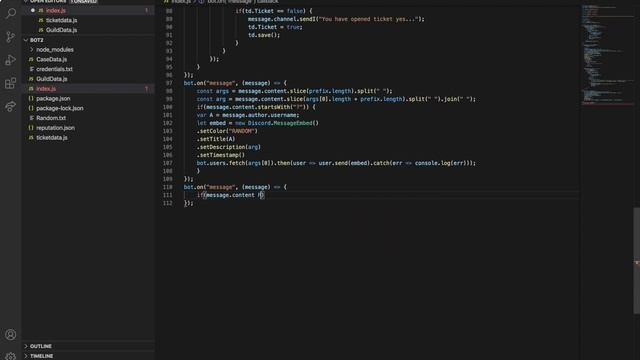Open package-lock.json in the explorer
This screenshot has width=640, height=360.
click(x=60, y=108)
